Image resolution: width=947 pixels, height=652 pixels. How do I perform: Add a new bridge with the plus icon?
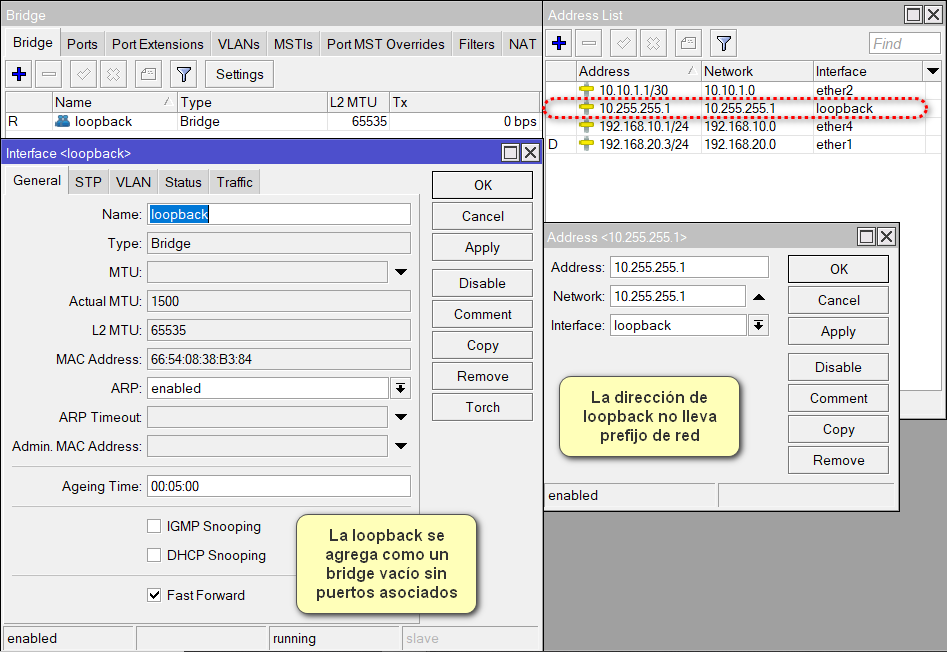point(18,74)
